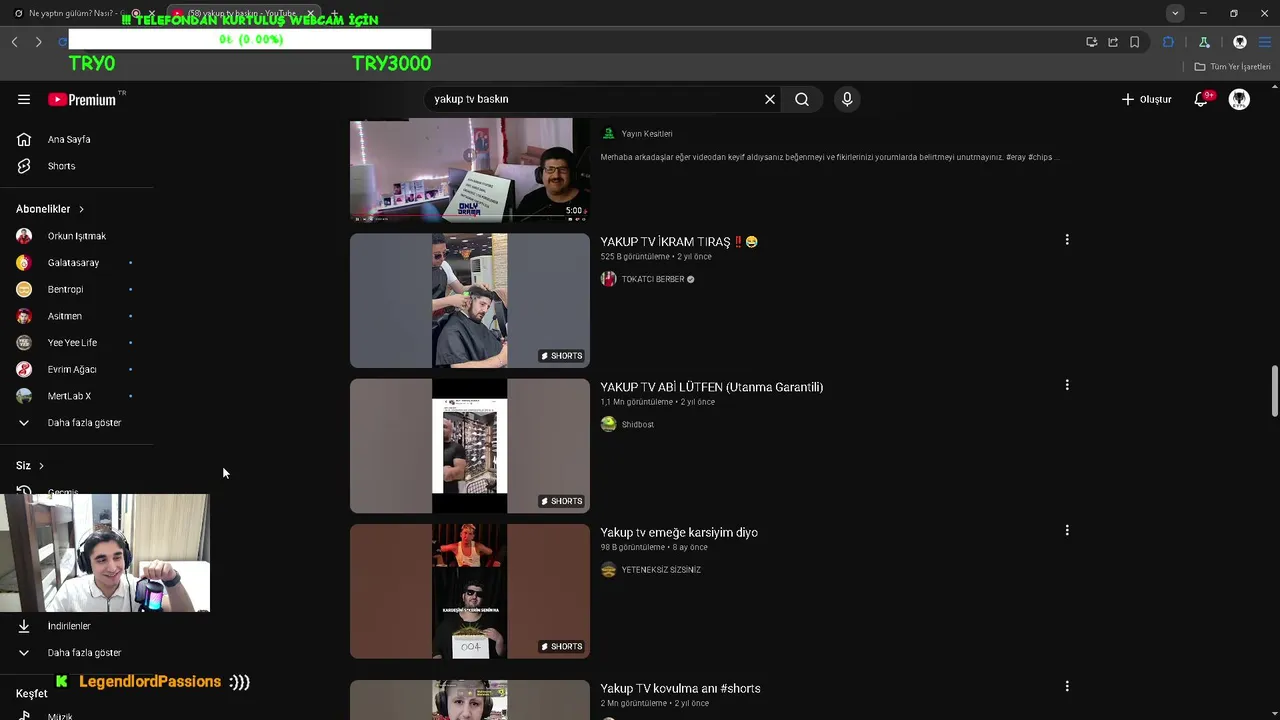The height and width of the screenshot is (720, 1280).
Task: Open title YAKUP TV ABİ LÜTFEN (Utanma Garantili)
Action: [x=712, y=387]
